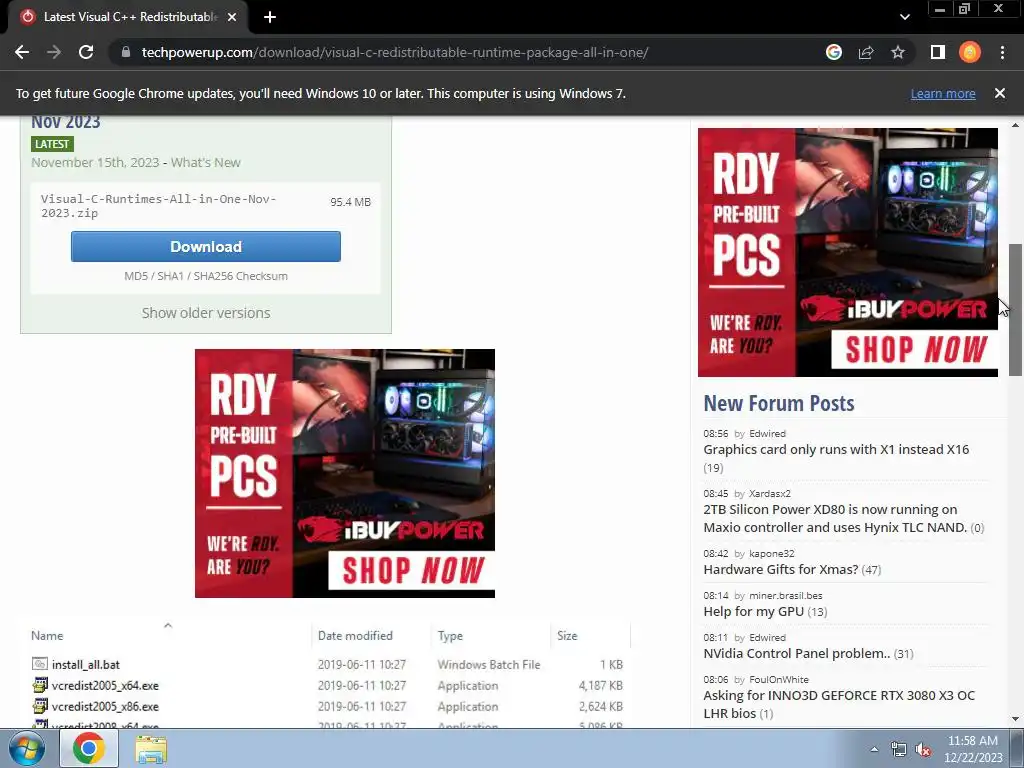This screenshot has height=768, width=1024.
Task: Toggle the browser side panel
Action: pos(938,52)
